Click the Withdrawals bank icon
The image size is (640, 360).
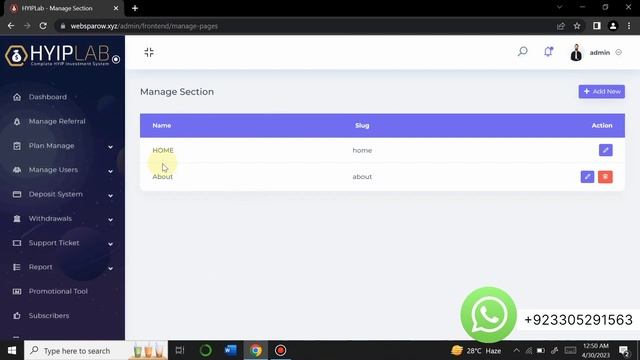(x=17, y=219)
